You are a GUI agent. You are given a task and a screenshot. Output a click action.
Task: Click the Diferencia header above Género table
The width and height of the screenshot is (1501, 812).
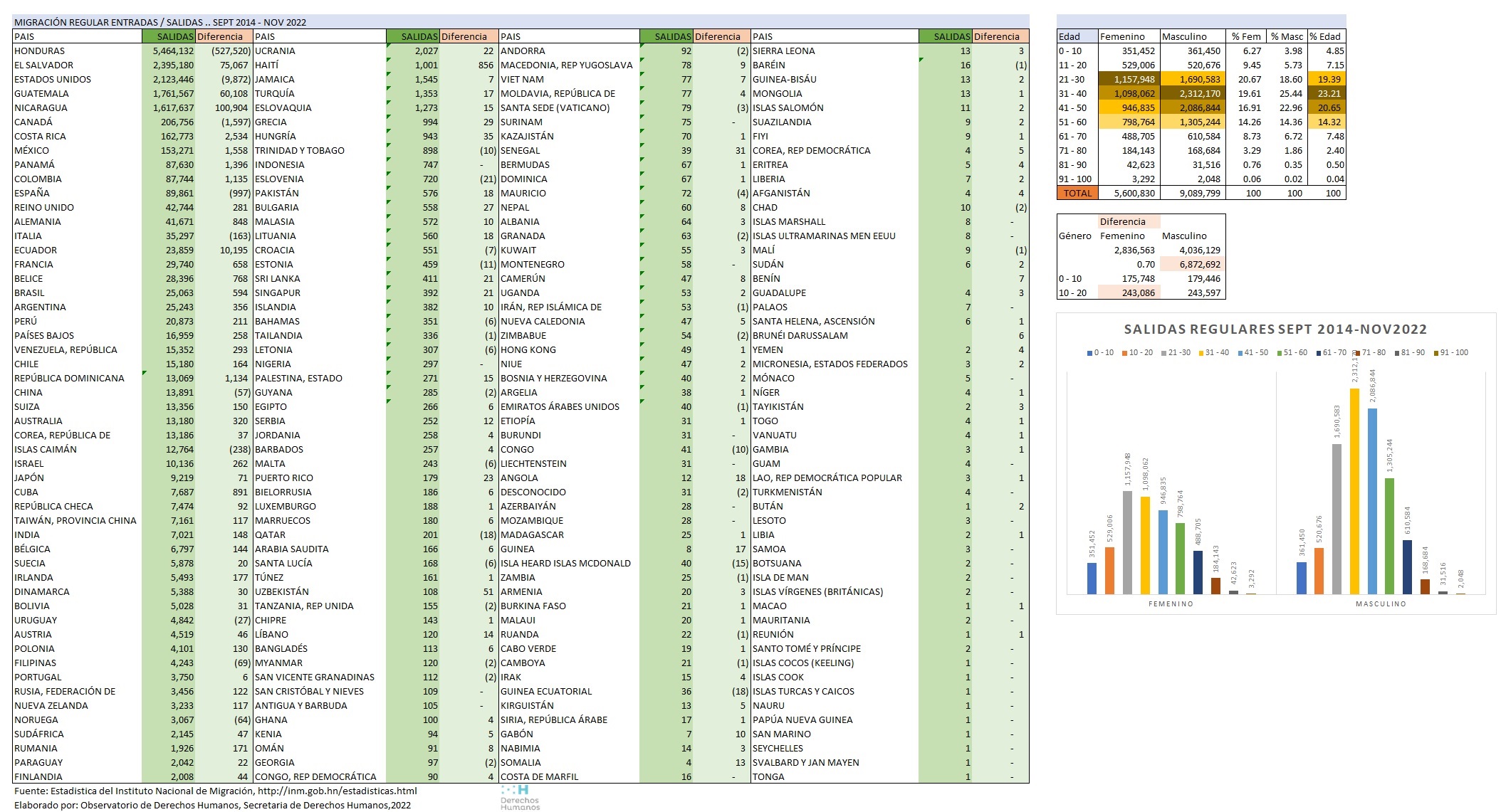(x=1129, y=221)
